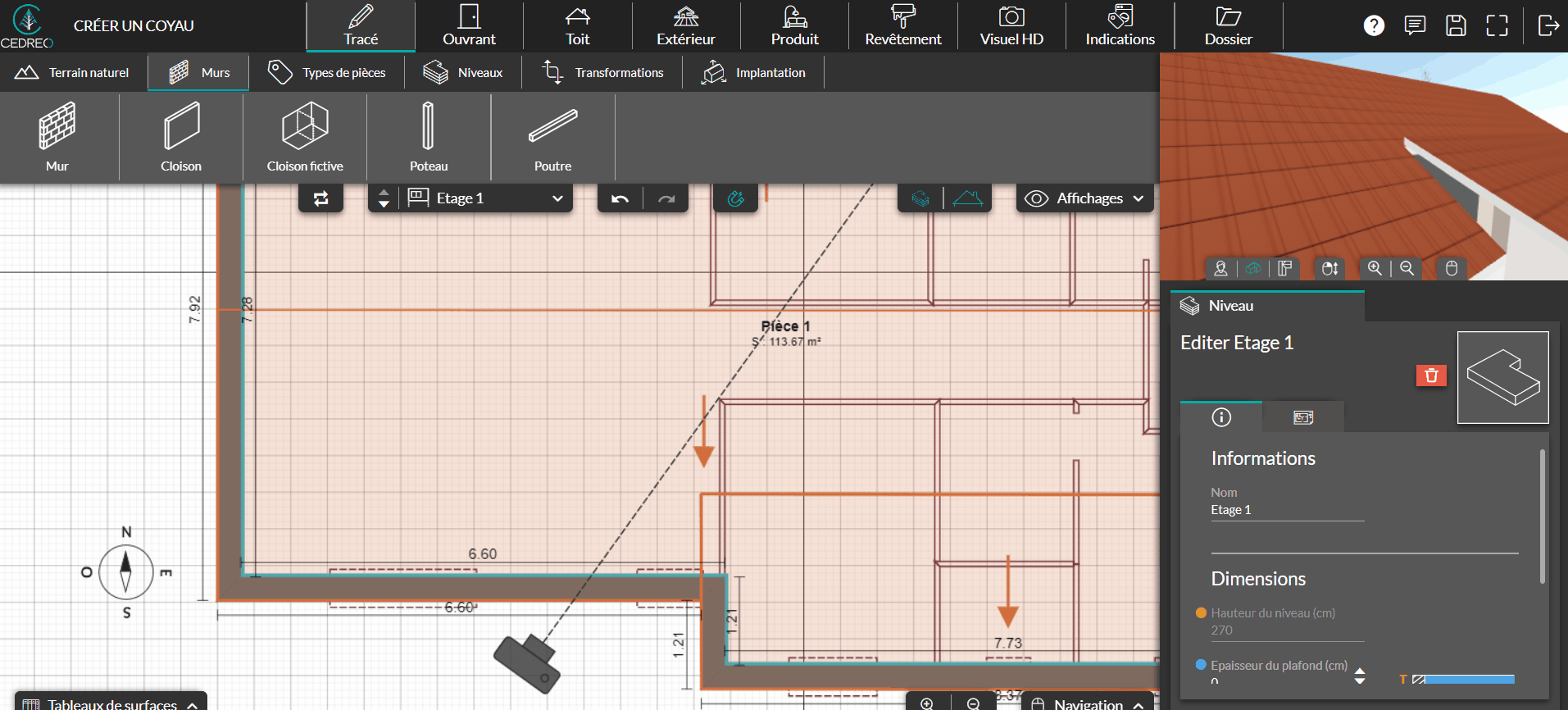Open the Navigation button at bottom
The width and height of the screenshot is (1568, 710).
pyautogui.click(x=1087, y=703)
